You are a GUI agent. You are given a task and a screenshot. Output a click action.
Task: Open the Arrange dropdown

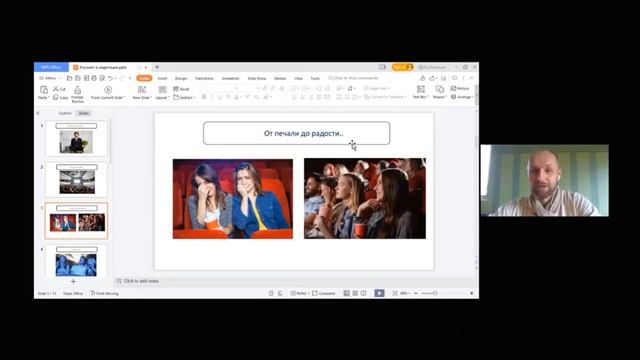(462, 97)
